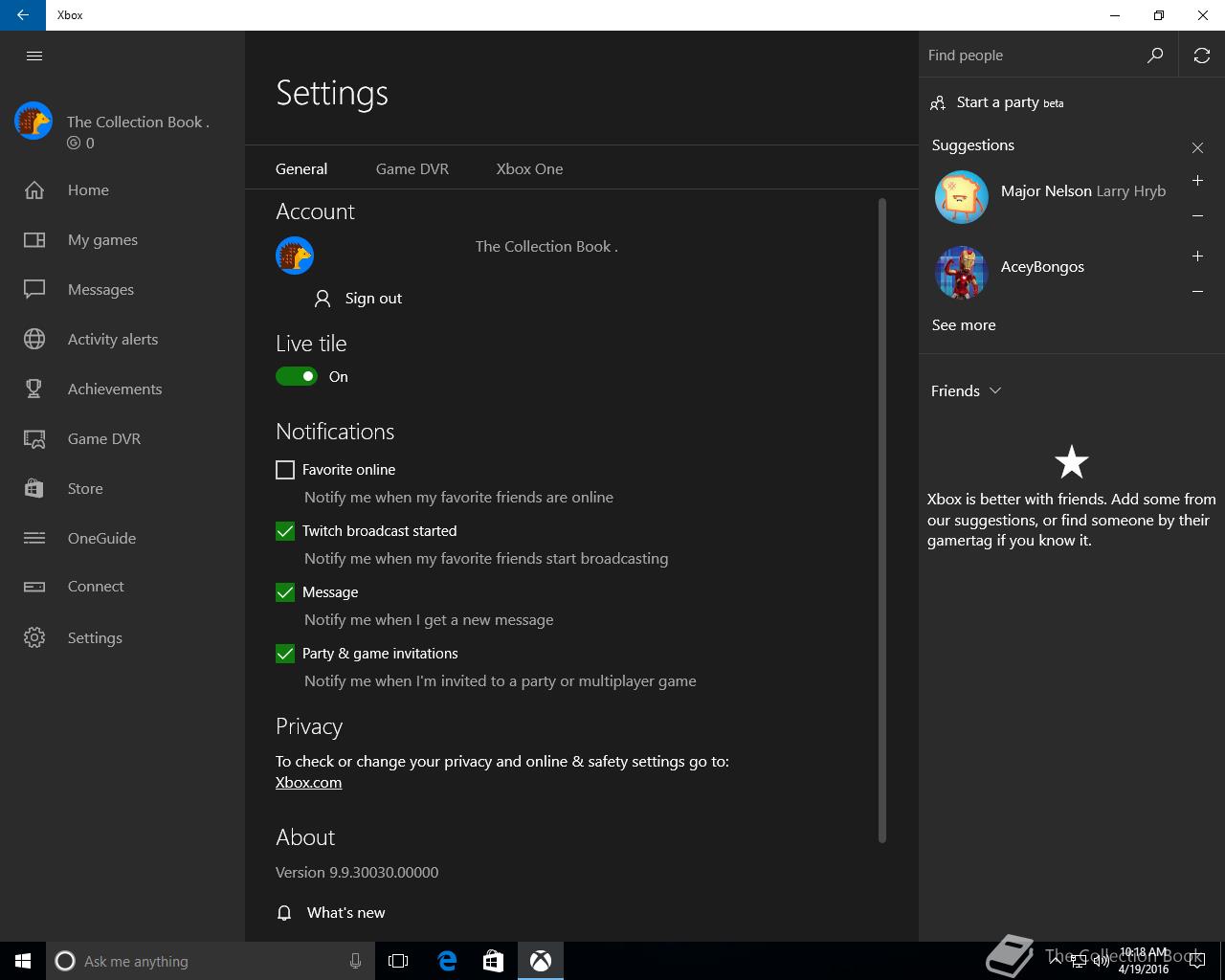Remove Major Nelson suggestion
Image resolution: width=1225 pixels, height=980 pixels.
[x=1197, y=216]
